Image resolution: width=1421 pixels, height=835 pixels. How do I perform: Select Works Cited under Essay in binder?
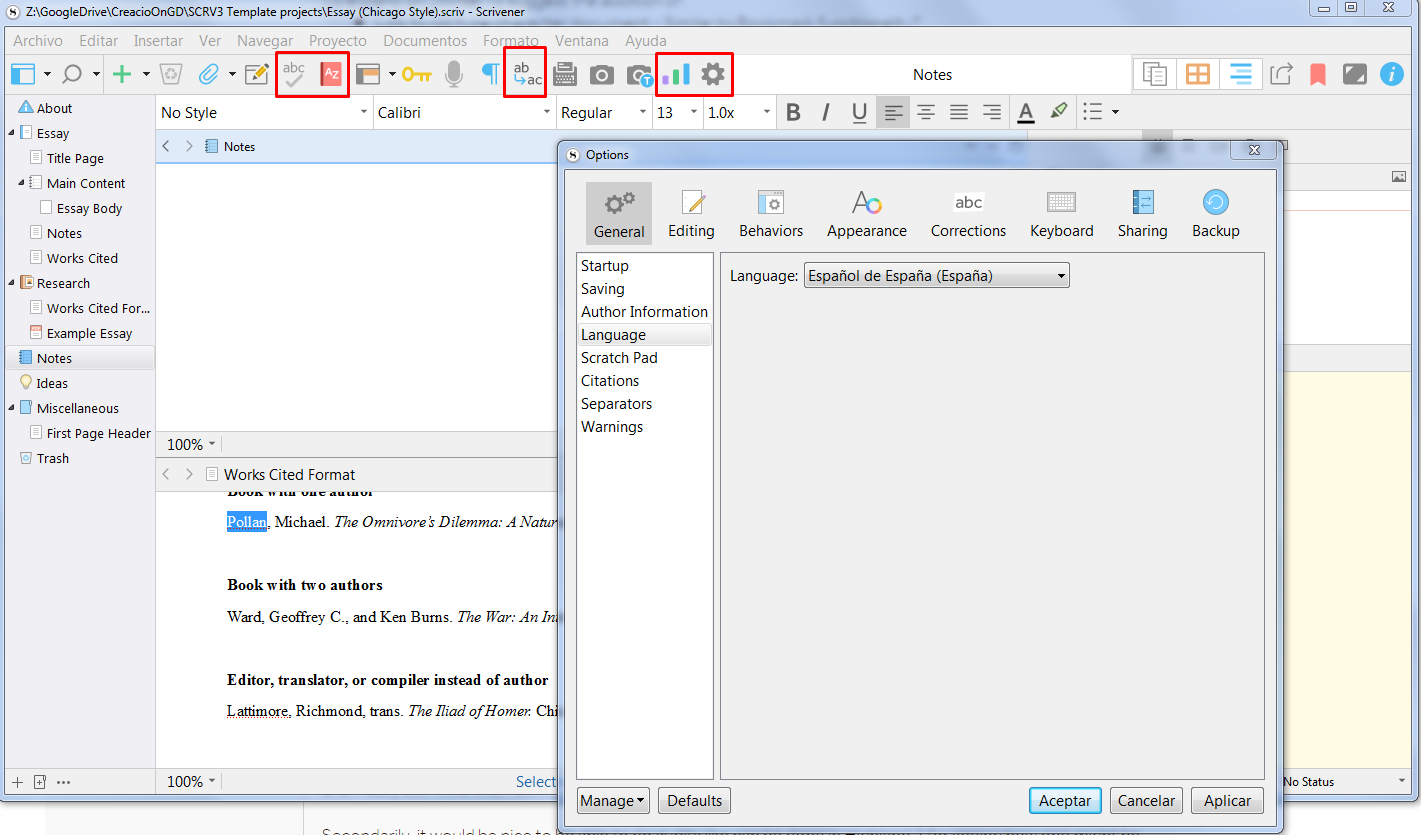(x=82, y=258)
